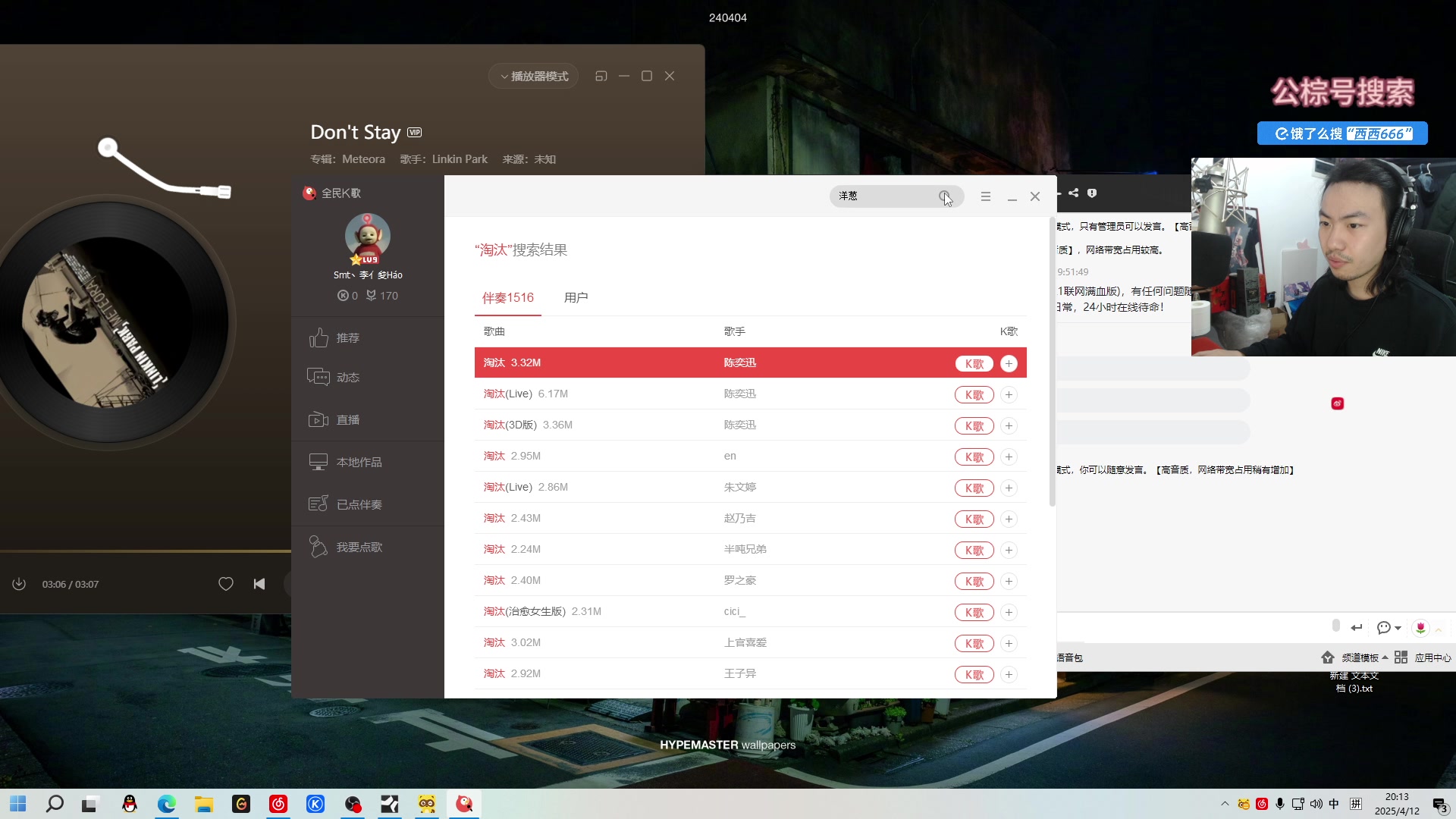Click K歌 button for 淘汰(Live) 6.17M
Image resolution: width=1456 pixels, height=819 pixels.
(974, 394)
